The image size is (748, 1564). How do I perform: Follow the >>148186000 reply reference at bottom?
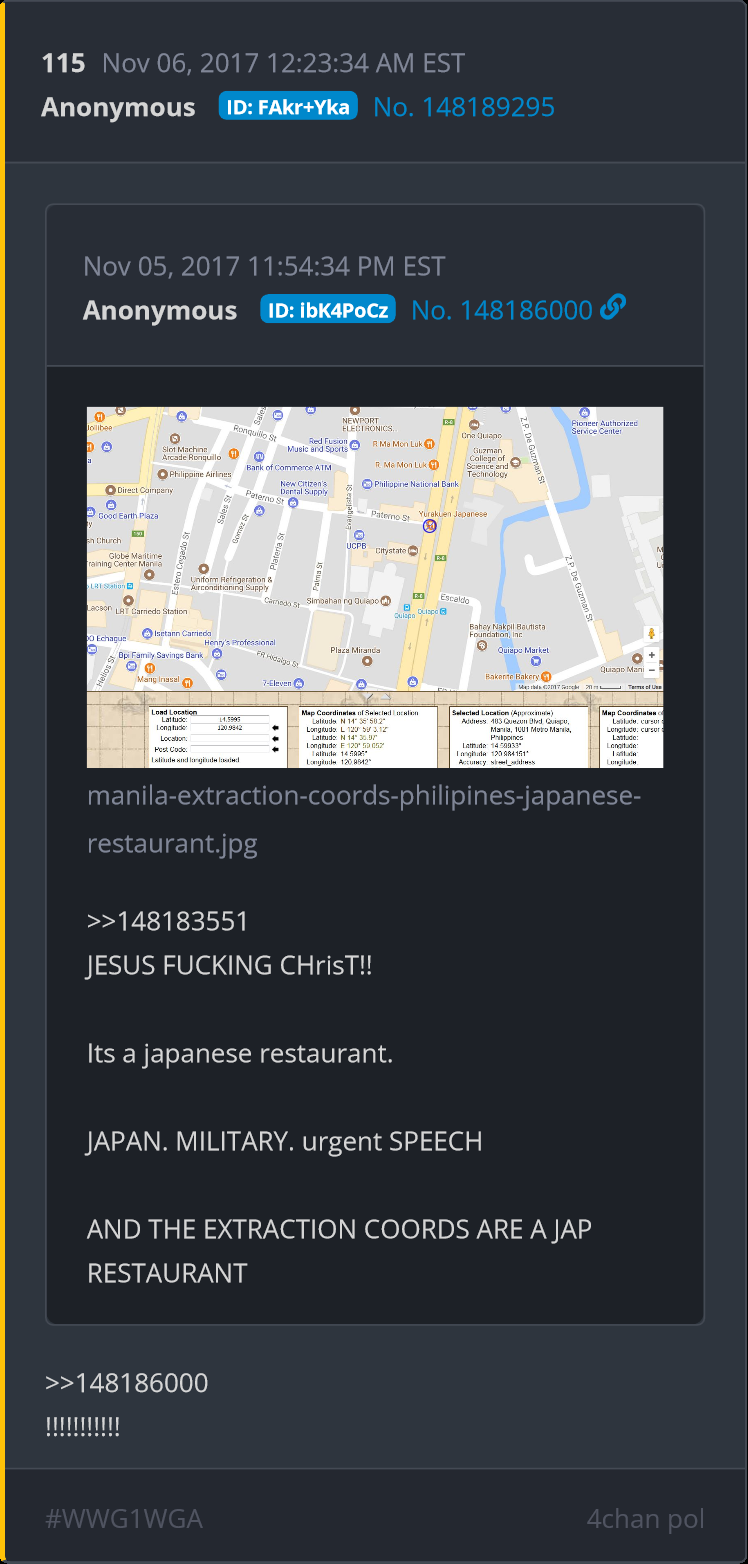127,1383
